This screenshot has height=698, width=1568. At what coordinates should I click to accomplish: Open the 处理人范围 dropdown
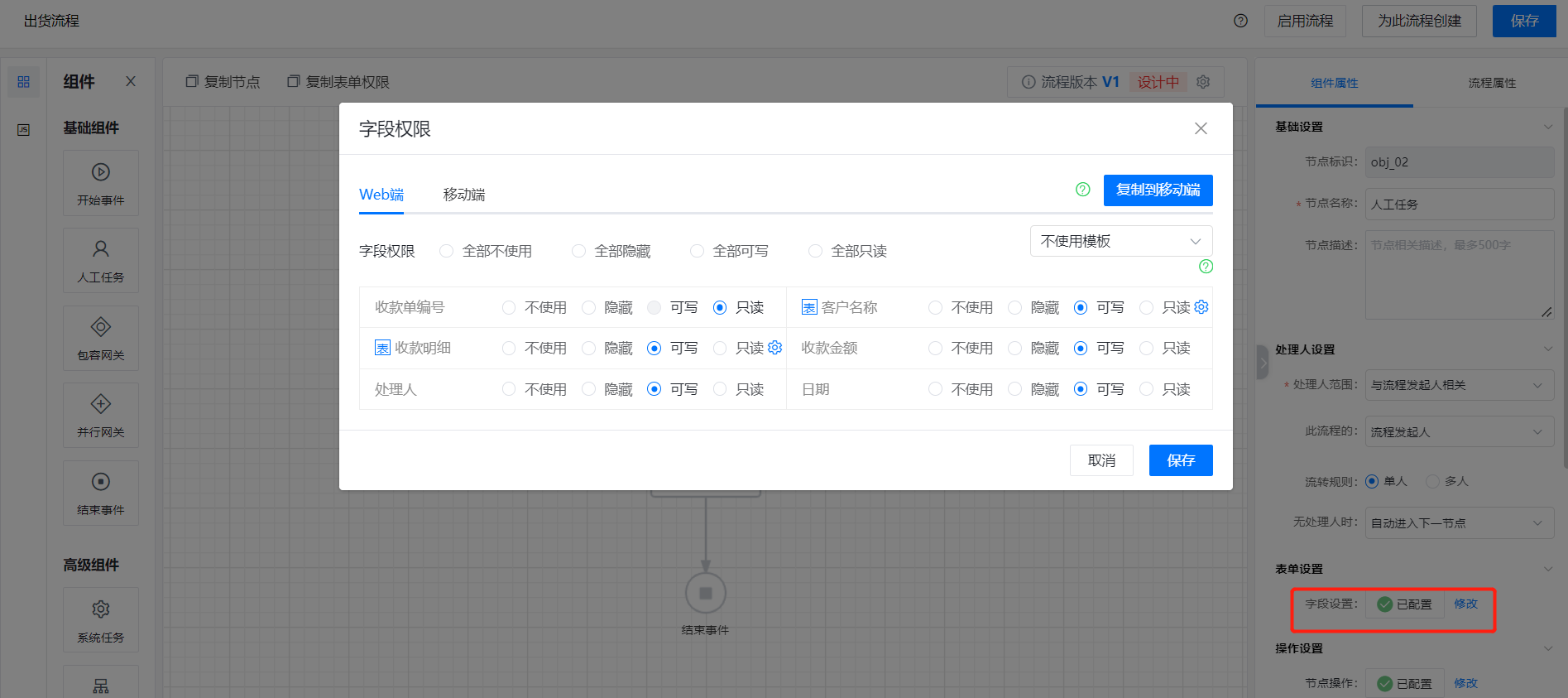coord(1458,385)
